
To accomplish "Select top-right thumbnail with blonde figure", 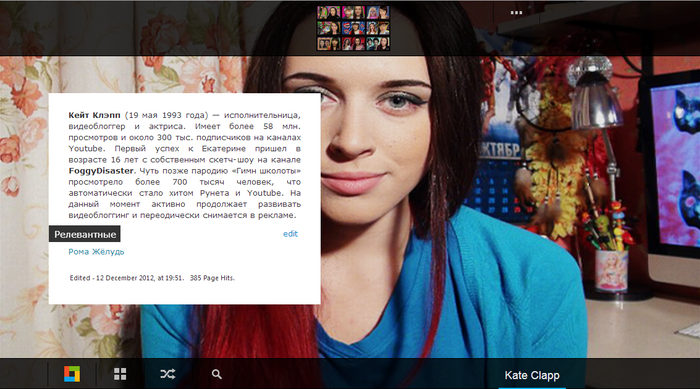I will pos(378,13).
